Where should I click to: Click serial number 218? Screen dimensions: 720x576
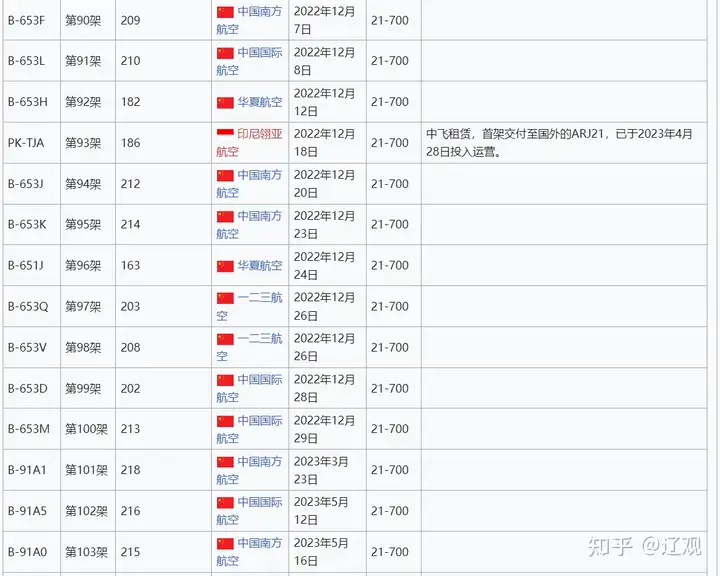(130, 470)
